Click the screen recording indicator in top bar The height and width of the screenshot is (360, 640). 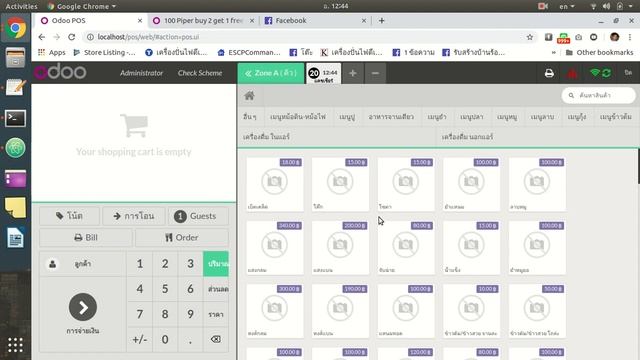[x=543, y=6]
